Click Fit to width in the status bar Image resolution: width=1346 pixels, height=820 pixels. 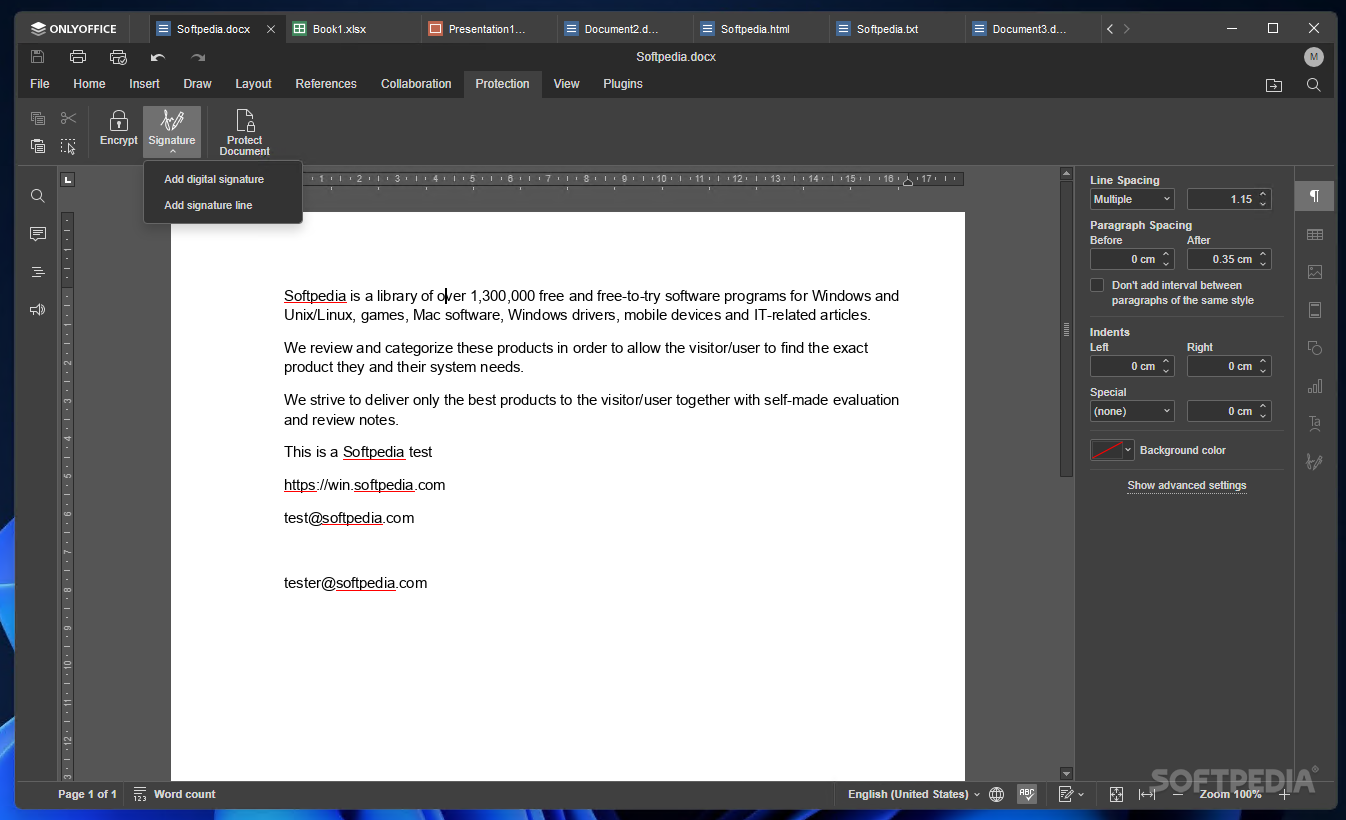tap(1147, 794)
